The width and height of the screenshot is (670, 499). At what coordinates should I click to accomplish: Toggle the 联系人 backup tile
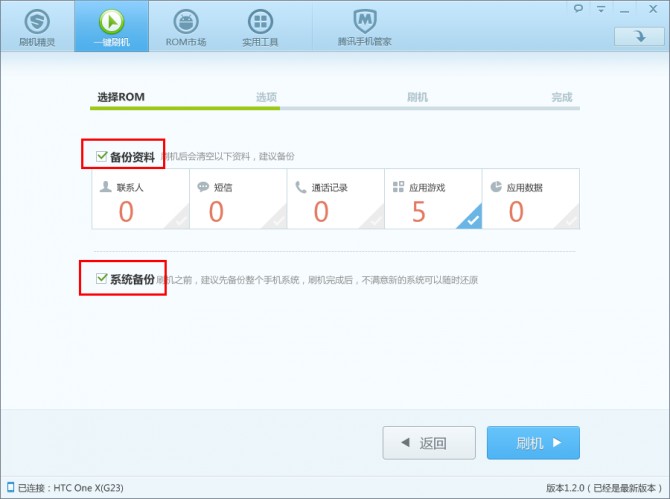point(141,199)
